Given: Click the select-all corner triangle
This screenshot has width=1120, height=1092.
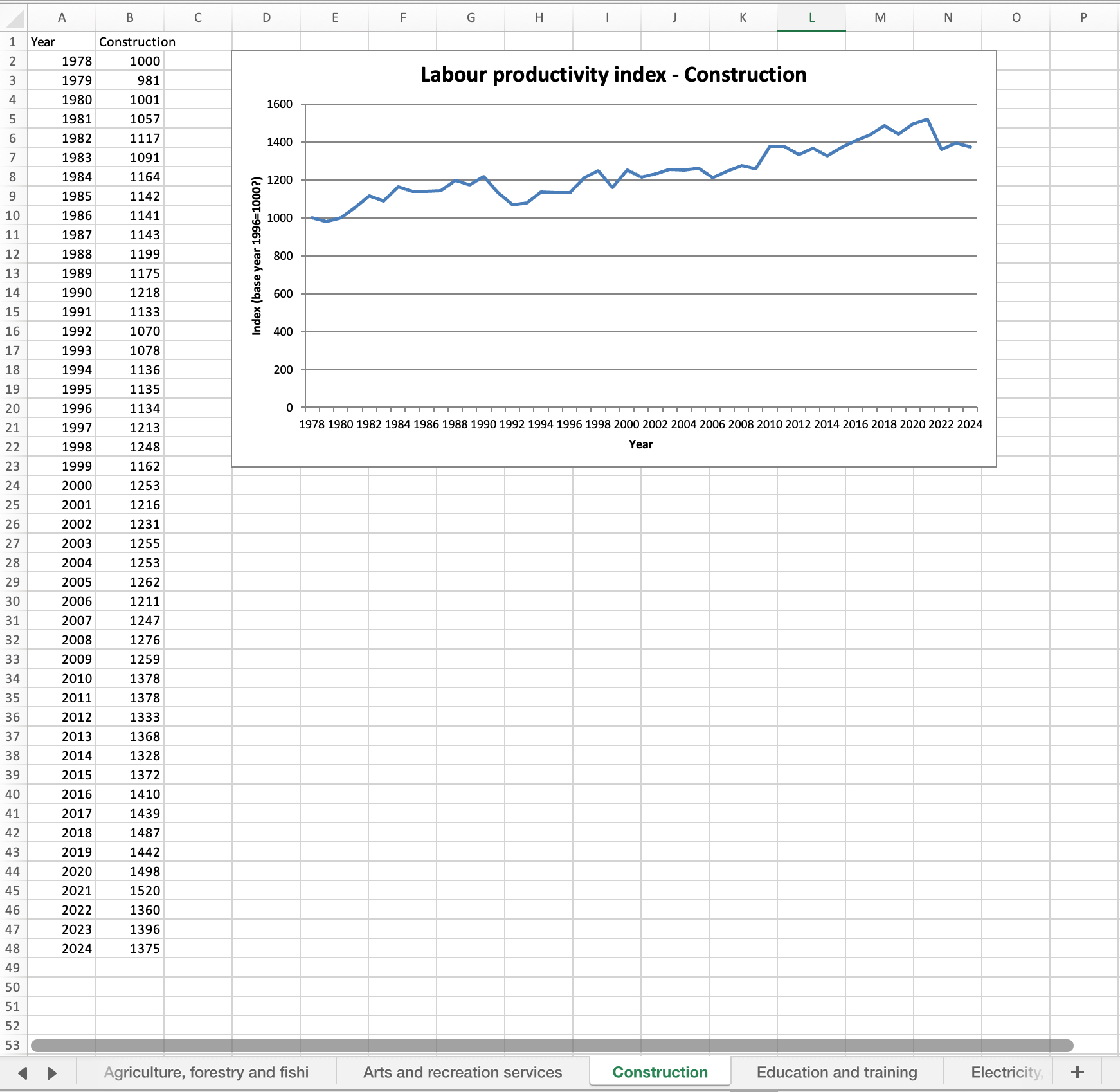Looking at the screenshot, I should (14, 18).
